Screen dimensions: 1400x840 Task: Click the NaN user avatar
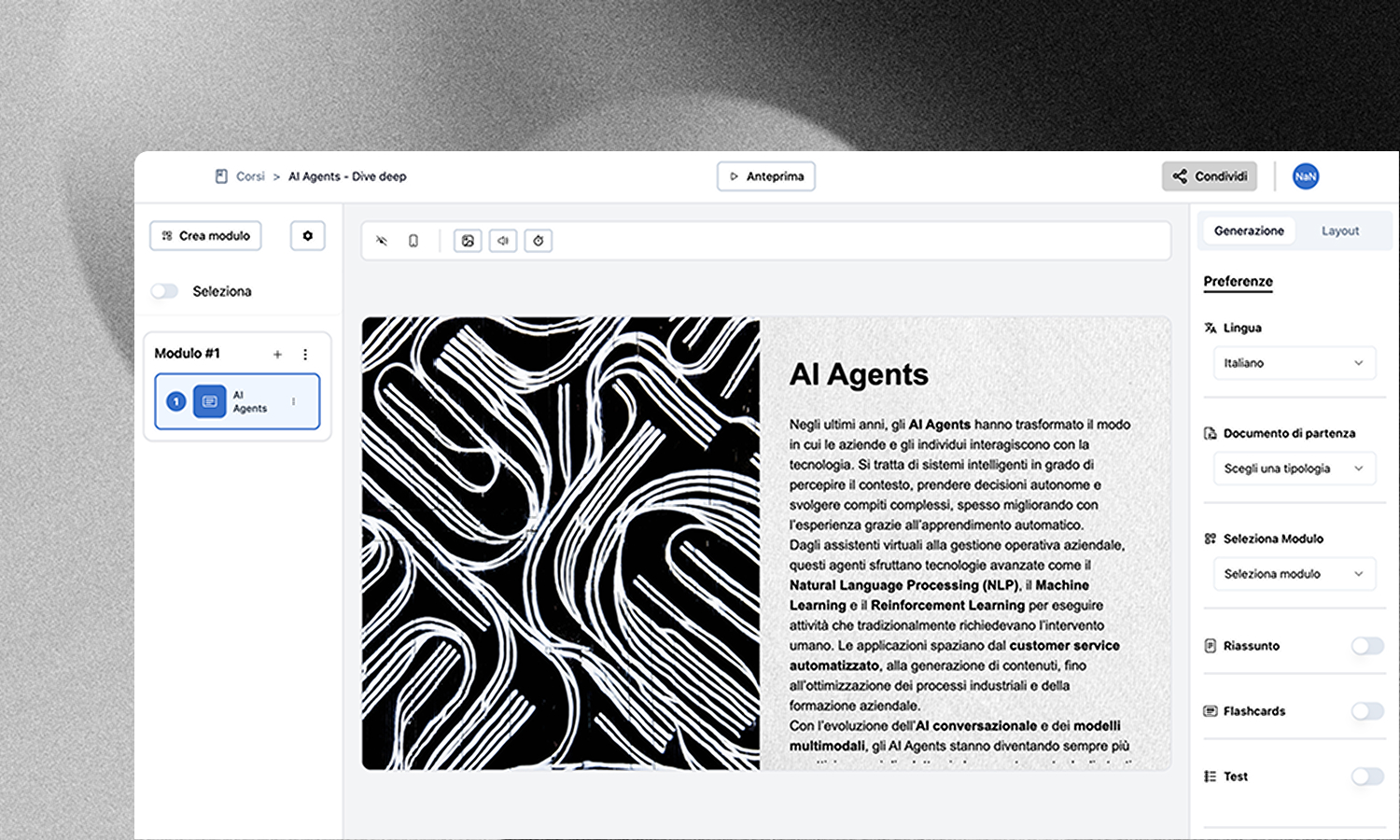pos(1305,176)
